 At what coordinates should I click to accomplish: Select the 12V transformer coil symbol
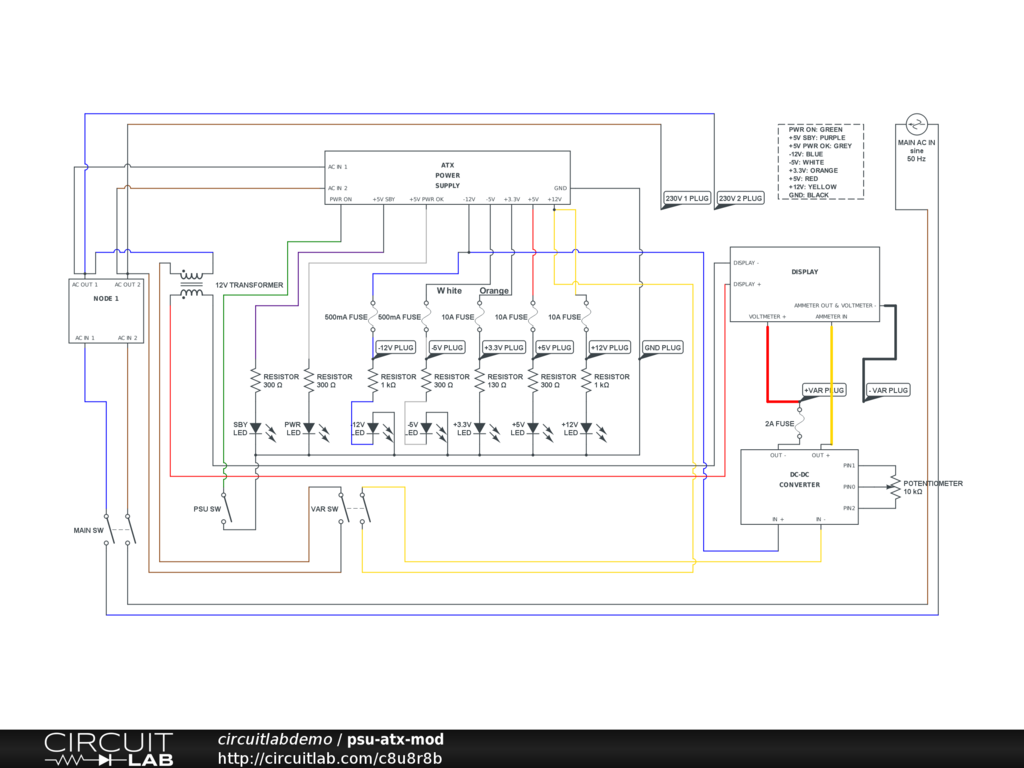pyautogui.click(x=190, y=283)
